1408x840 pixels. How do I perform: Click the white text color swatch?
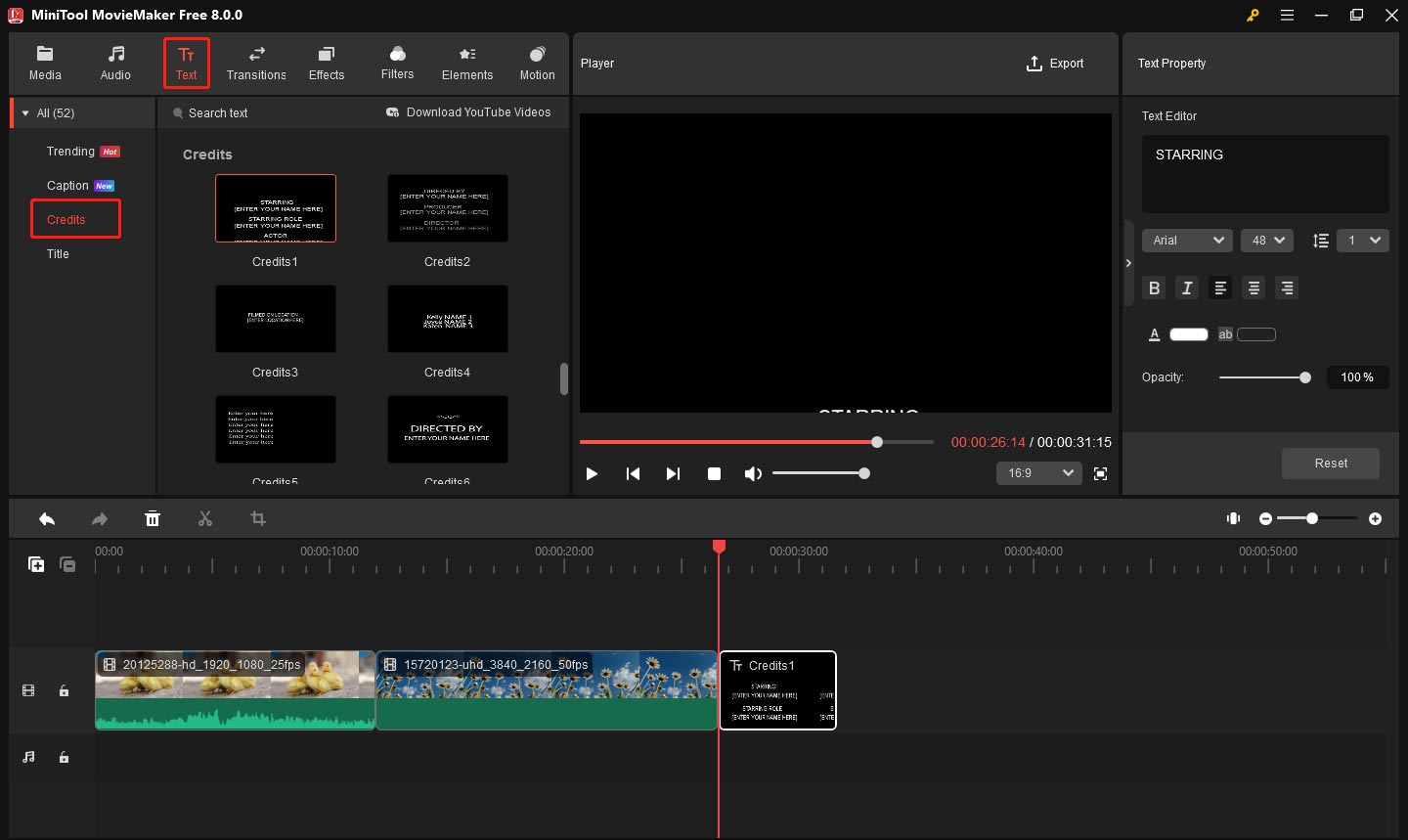tap(1189, 334)
